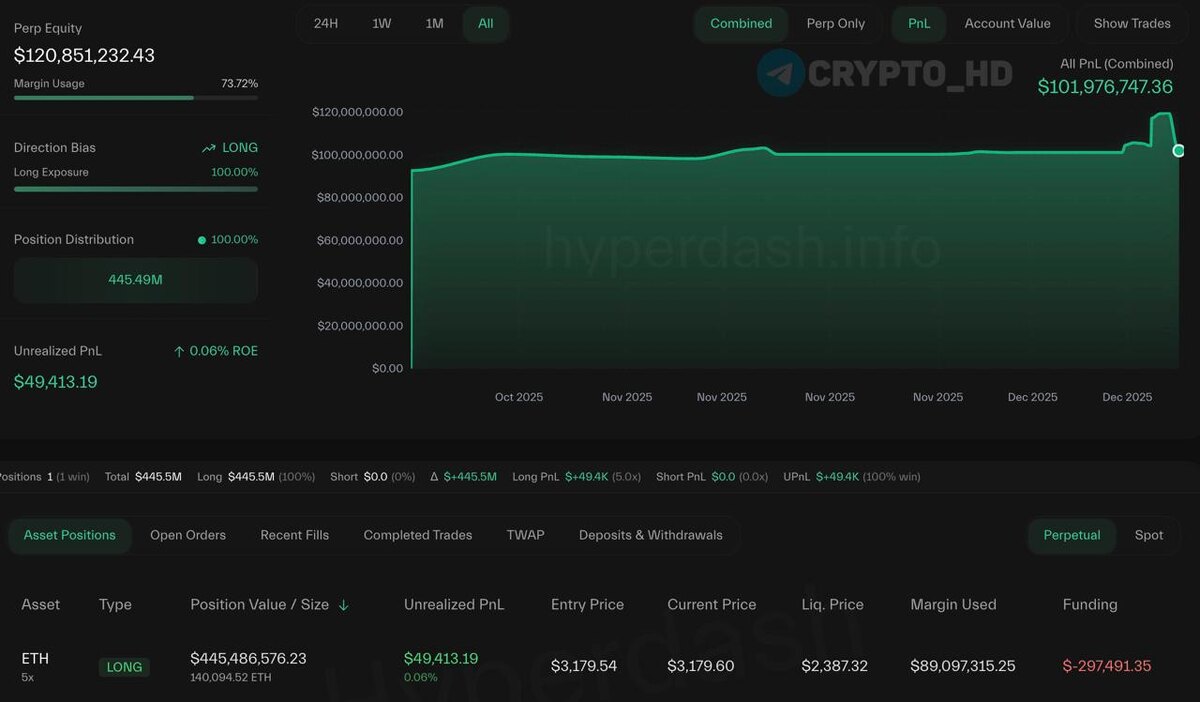Click funding value $-297,491.35
Screen dimensions: 1200x702
[1107, 666]
